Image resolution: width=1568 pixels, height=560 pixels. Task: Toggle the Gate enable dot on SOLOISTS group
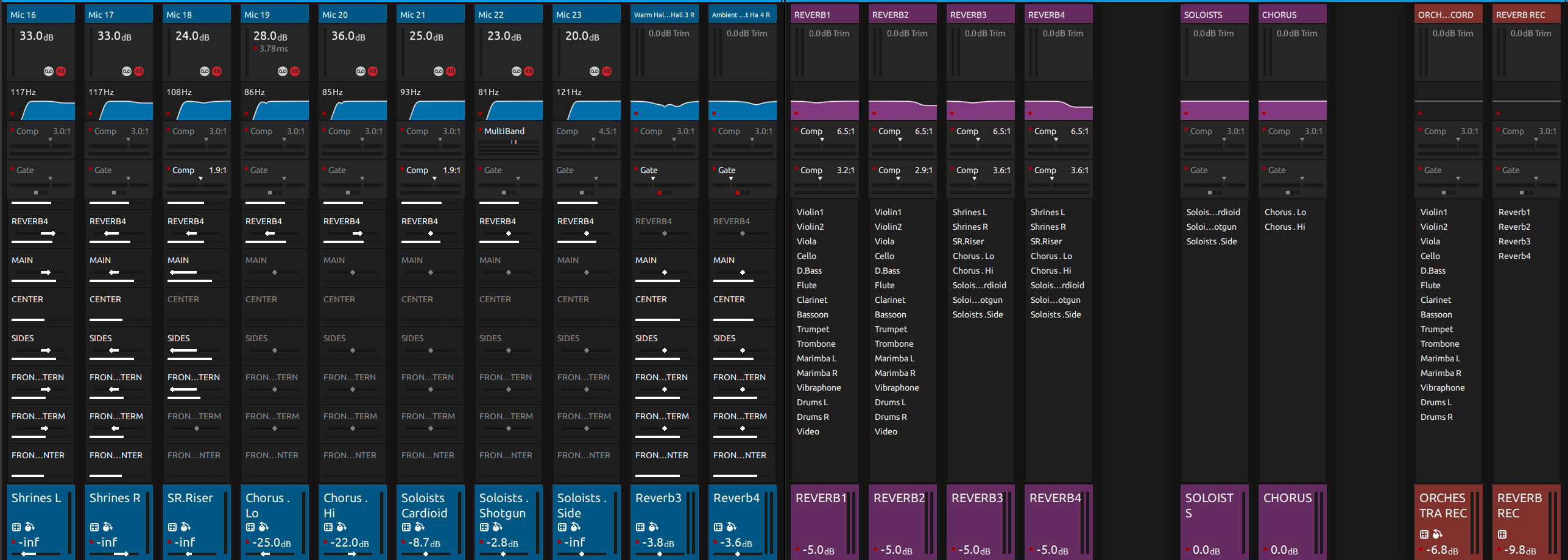[x=1185, y=168]
